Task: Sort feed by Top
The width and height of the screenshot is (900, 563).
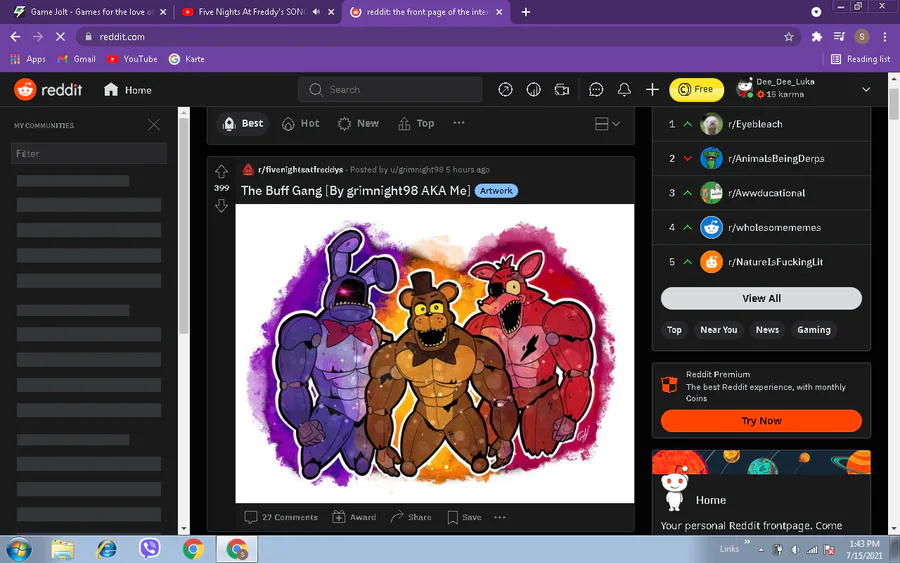Action: pyautogui.click(x=417, y=123)
